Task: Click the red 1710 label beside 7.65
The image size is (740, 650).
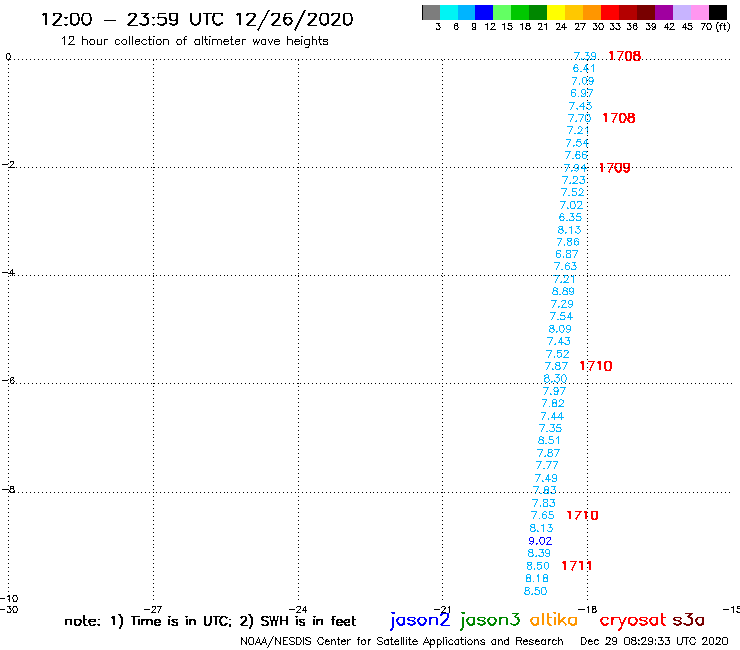Action: coord(582,515)
